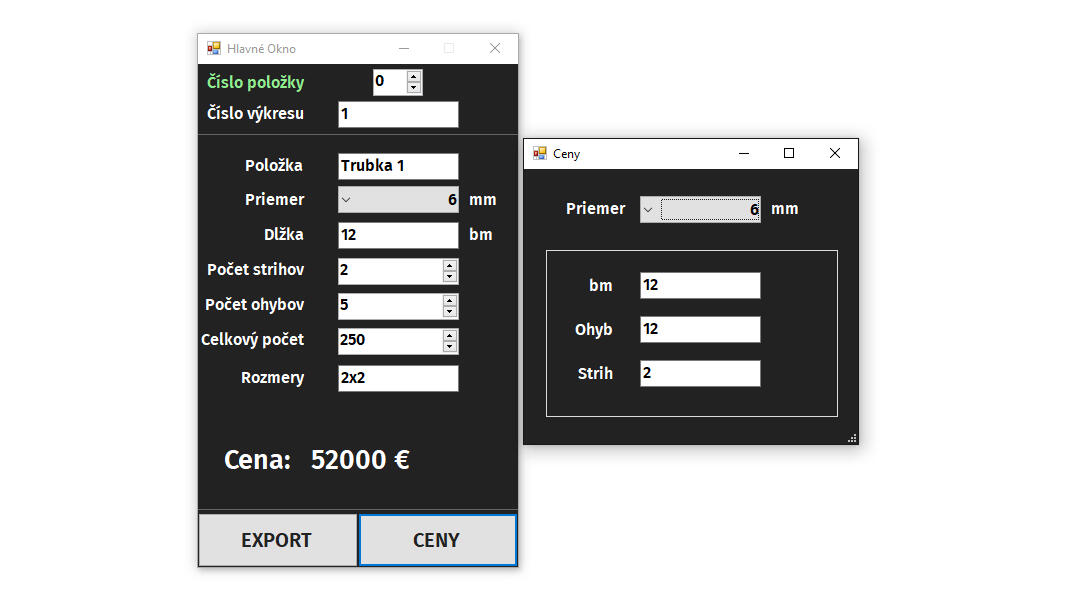Expand Priemer dropdown in Ceny window
The height and width of the screenshot is (598, 1079).
click(x=648, y=210)
